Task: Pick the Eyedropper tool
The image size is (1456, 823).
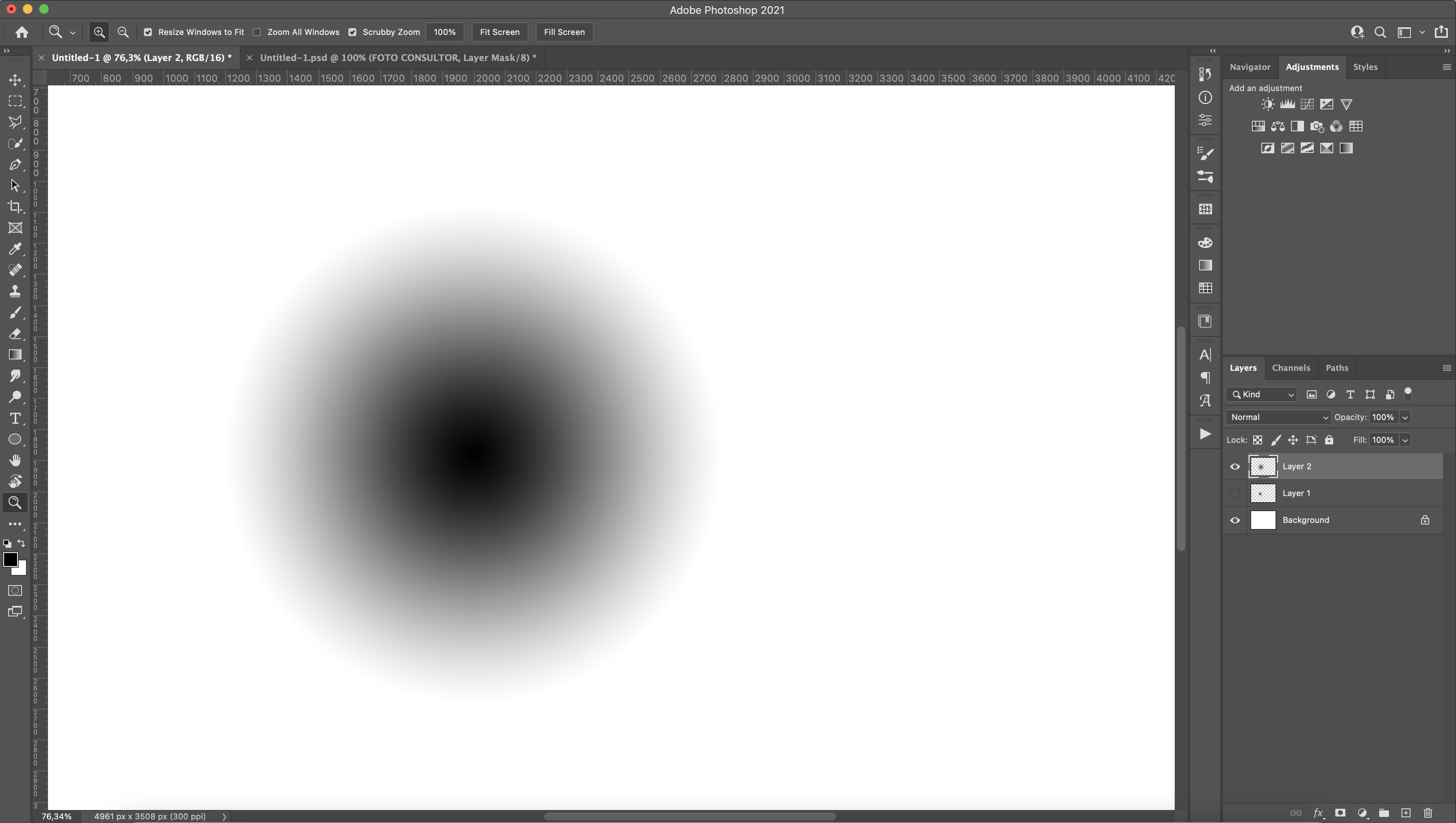Action: (15, 249)
